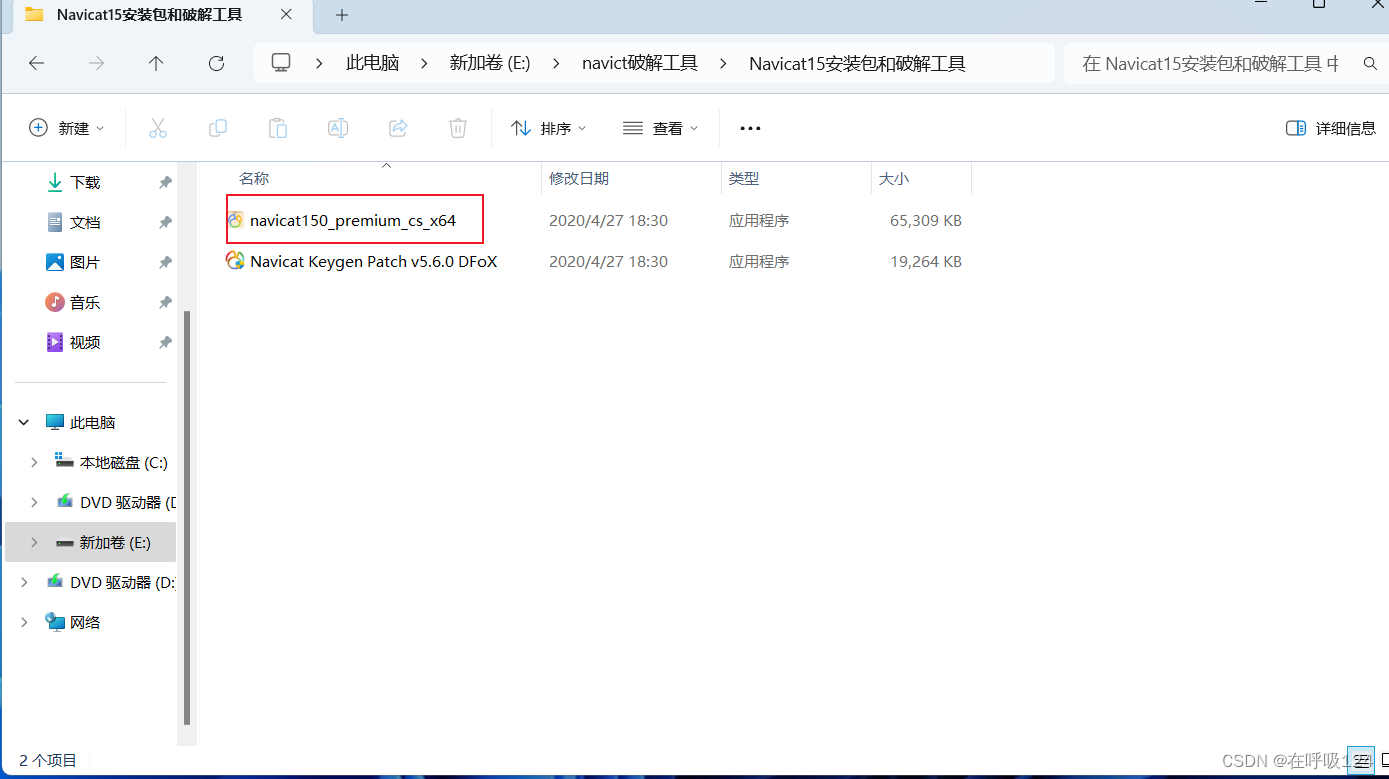
Task: Go up one folder level
Action: (x=156, y=63)
